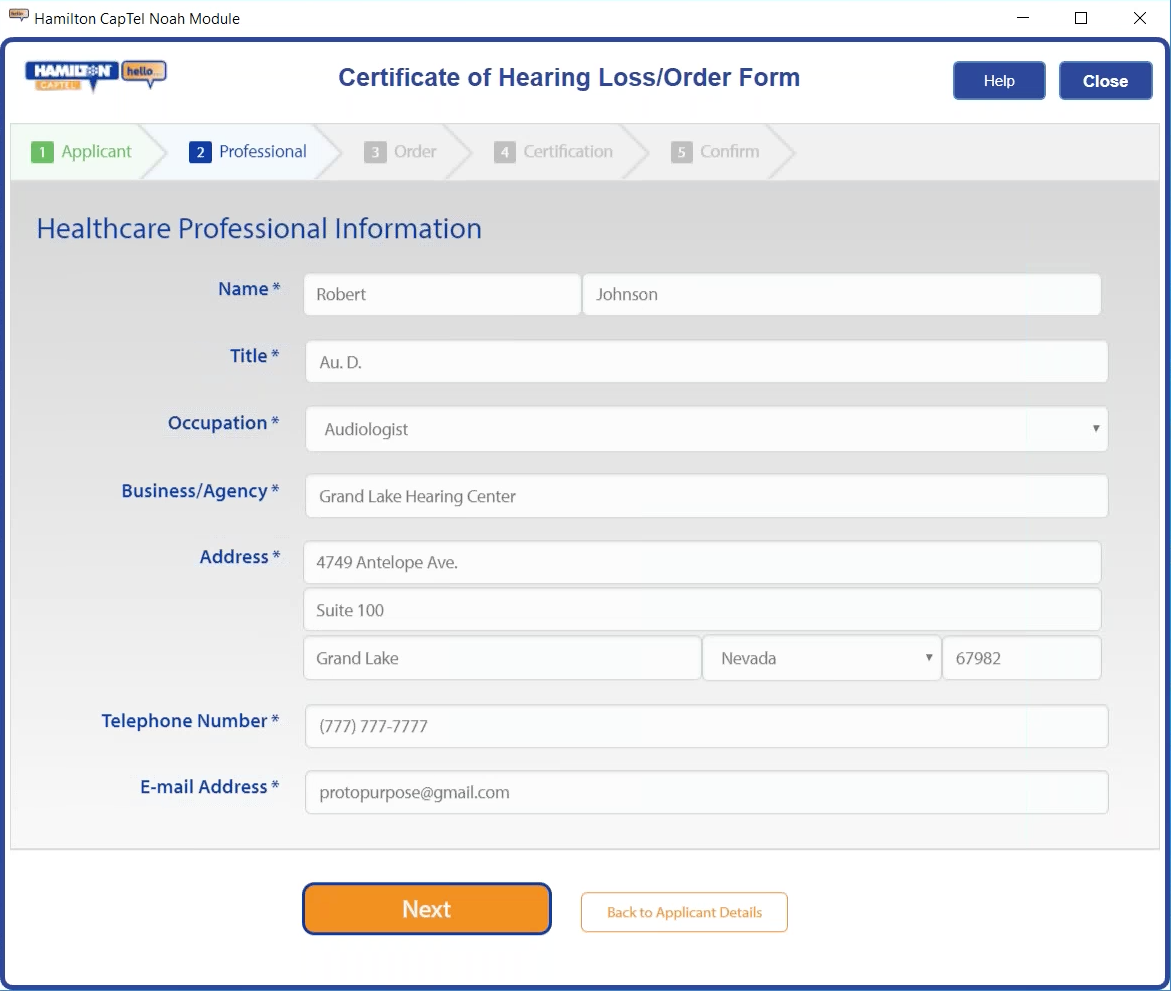Open the state dropdown showing Nevada
The width and height of the screenshot is (1171, 991).
click(x=821, y=658)
